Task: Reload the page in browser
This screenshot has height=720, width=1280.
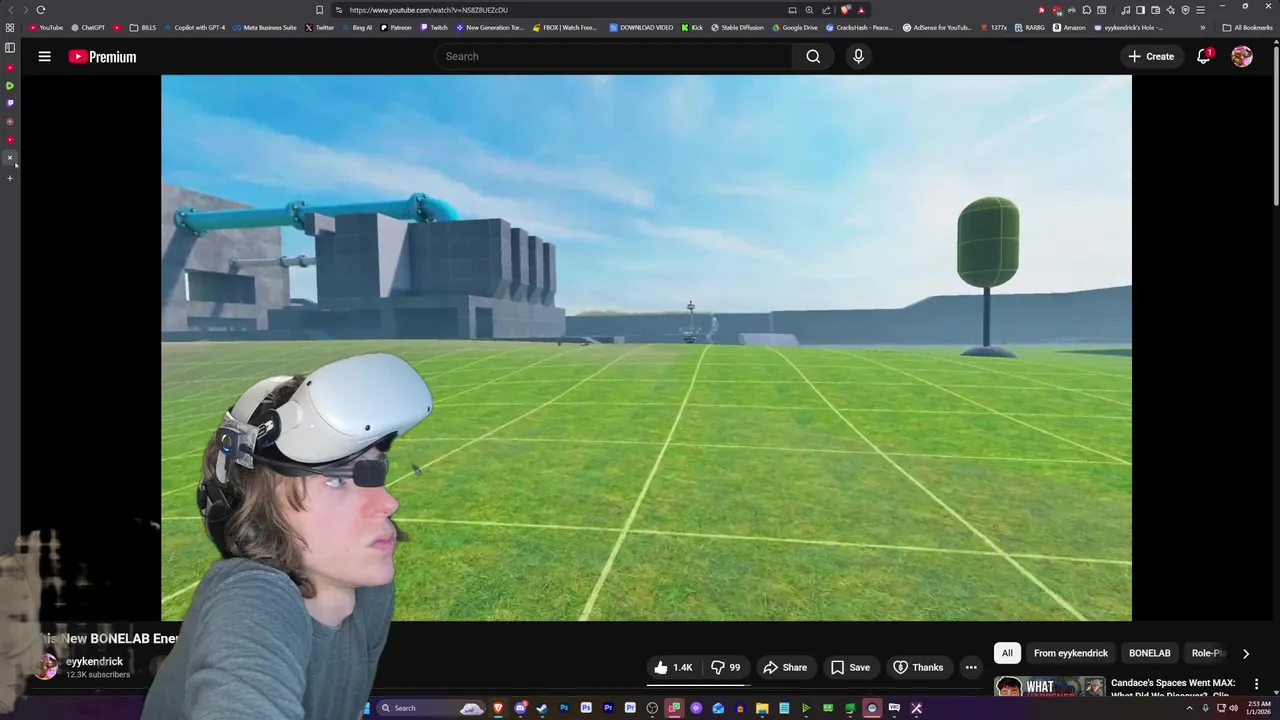Action: [41, 10]
